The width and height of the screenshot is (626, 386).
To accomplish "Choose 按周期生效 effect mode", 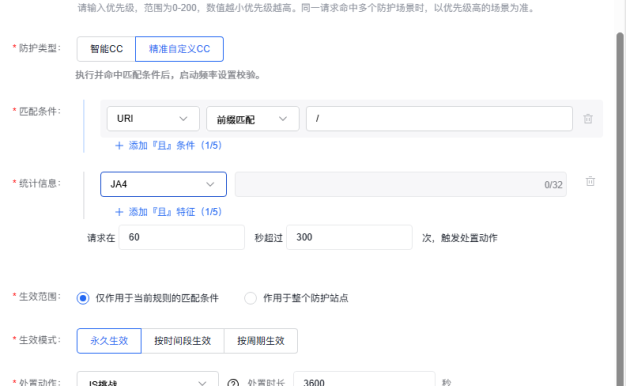I will point(261,341).
